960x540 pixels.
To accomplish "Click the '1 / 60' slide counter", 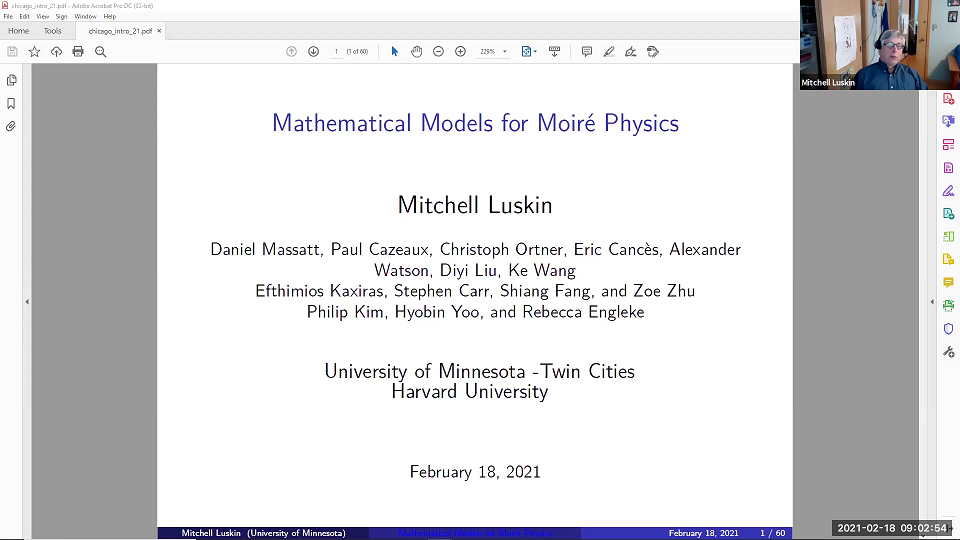I will (x=773, y=533).
